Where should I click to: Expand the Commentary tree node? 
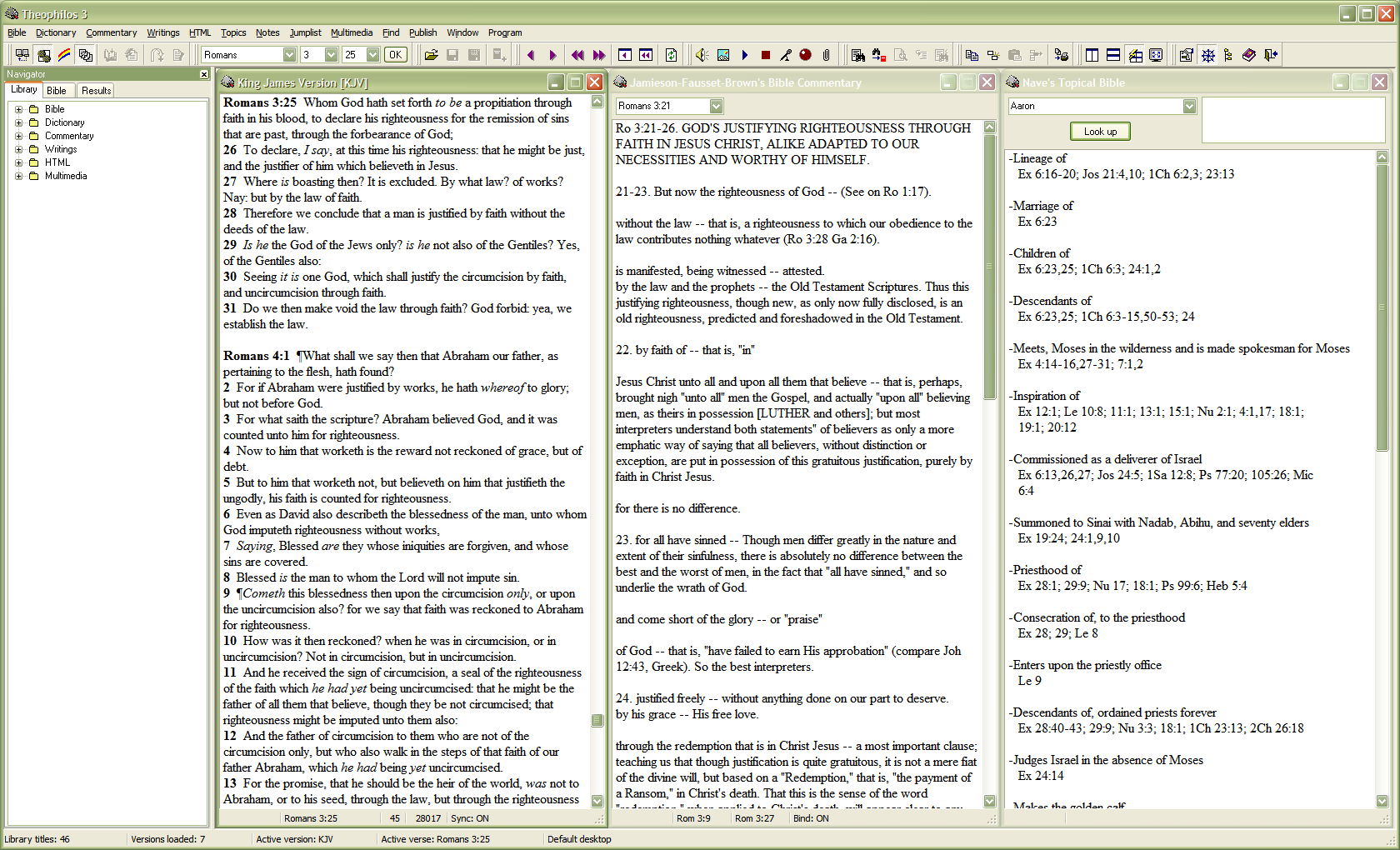[18, 136]
